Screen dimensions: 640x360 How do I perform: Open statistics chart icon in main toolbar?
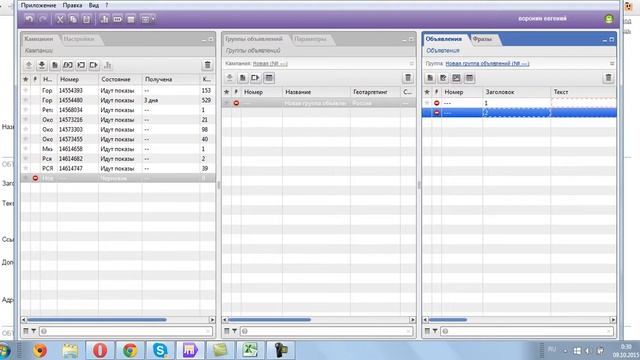(104, 19)
